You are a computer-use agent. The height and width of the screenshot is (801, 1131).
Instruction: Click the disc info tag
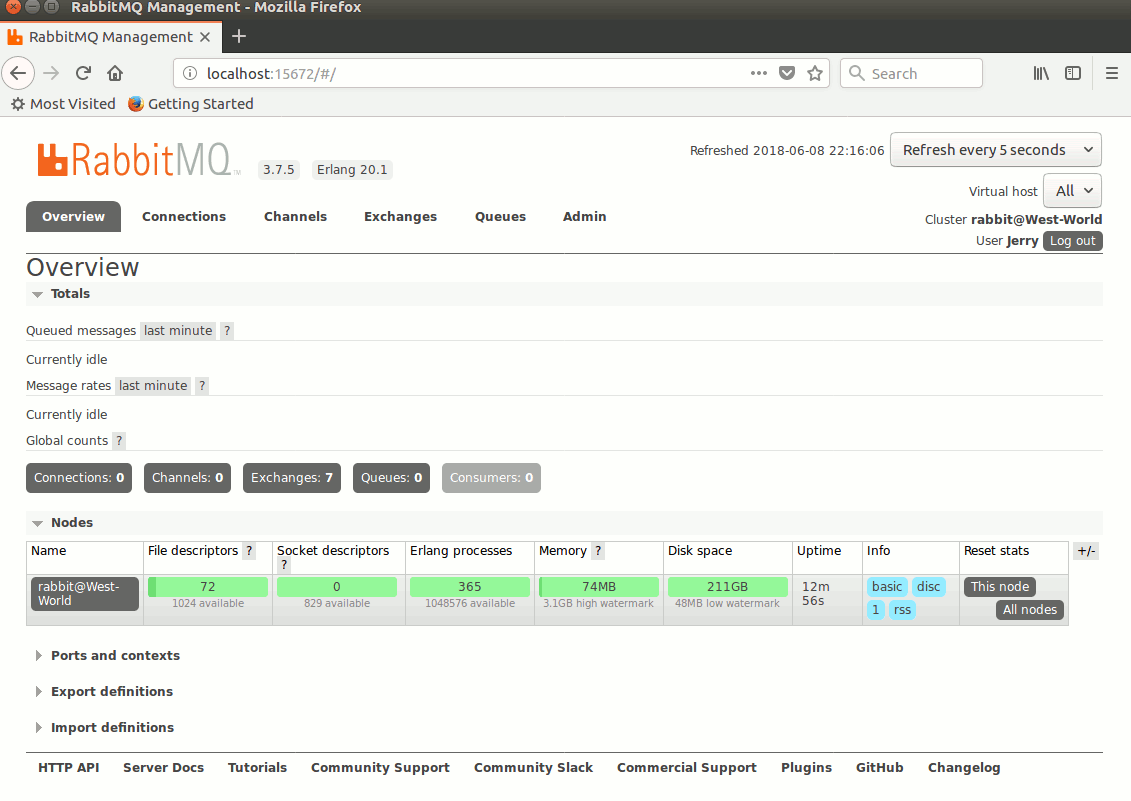(928, 587)
